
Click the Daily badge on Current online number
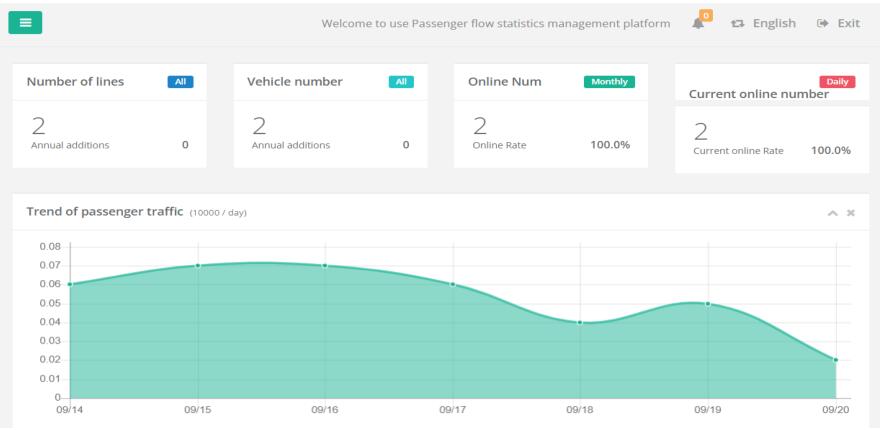tap(837, 82)
